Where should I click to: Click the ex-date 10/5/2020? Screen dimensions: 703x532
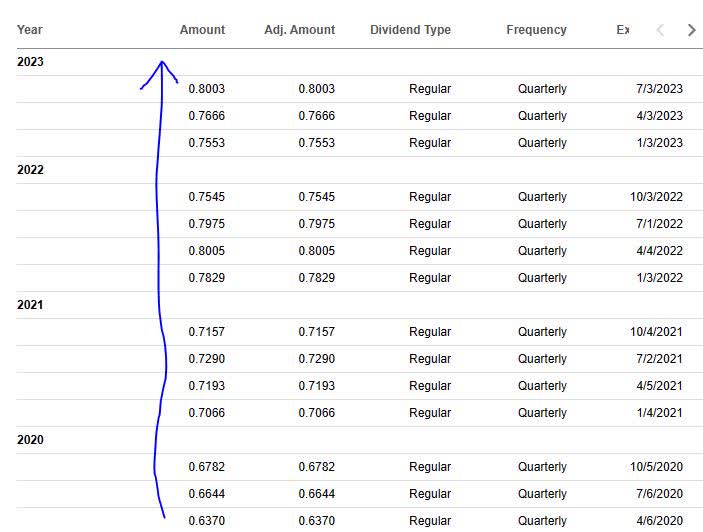point(656,467)
